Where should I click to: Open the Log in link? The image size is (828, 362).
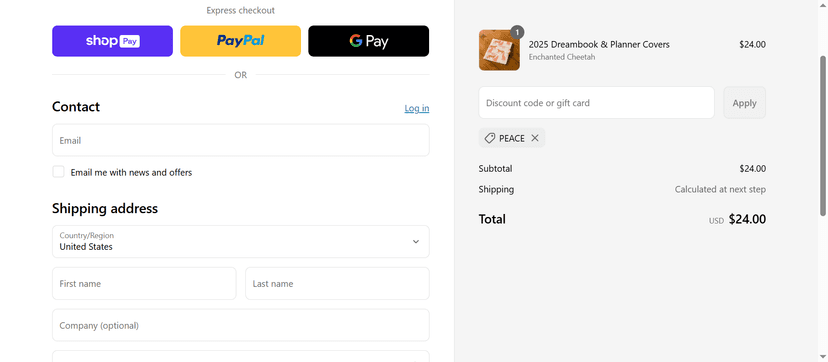417,108
